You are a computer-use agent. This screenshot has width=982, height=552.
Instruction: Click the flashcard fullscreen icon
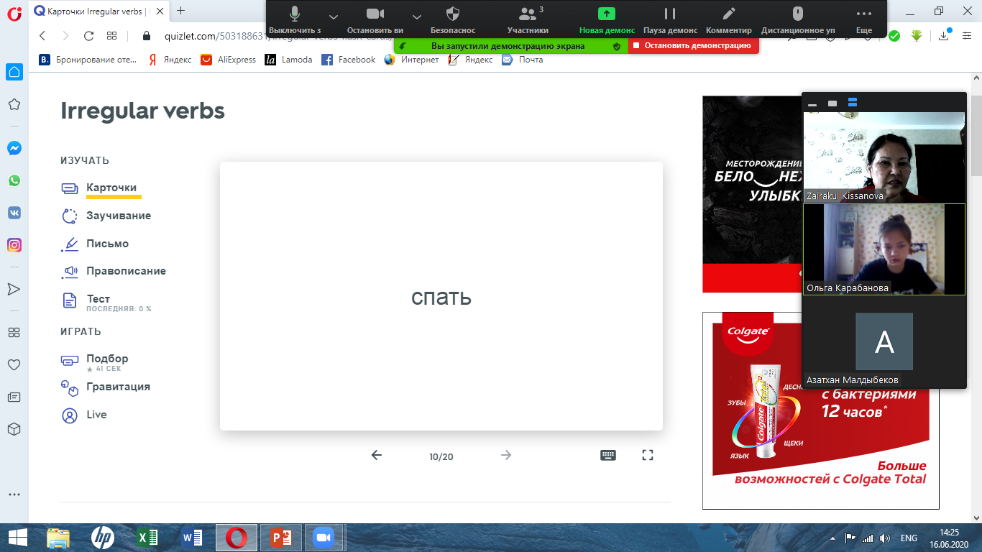[647, 455]
